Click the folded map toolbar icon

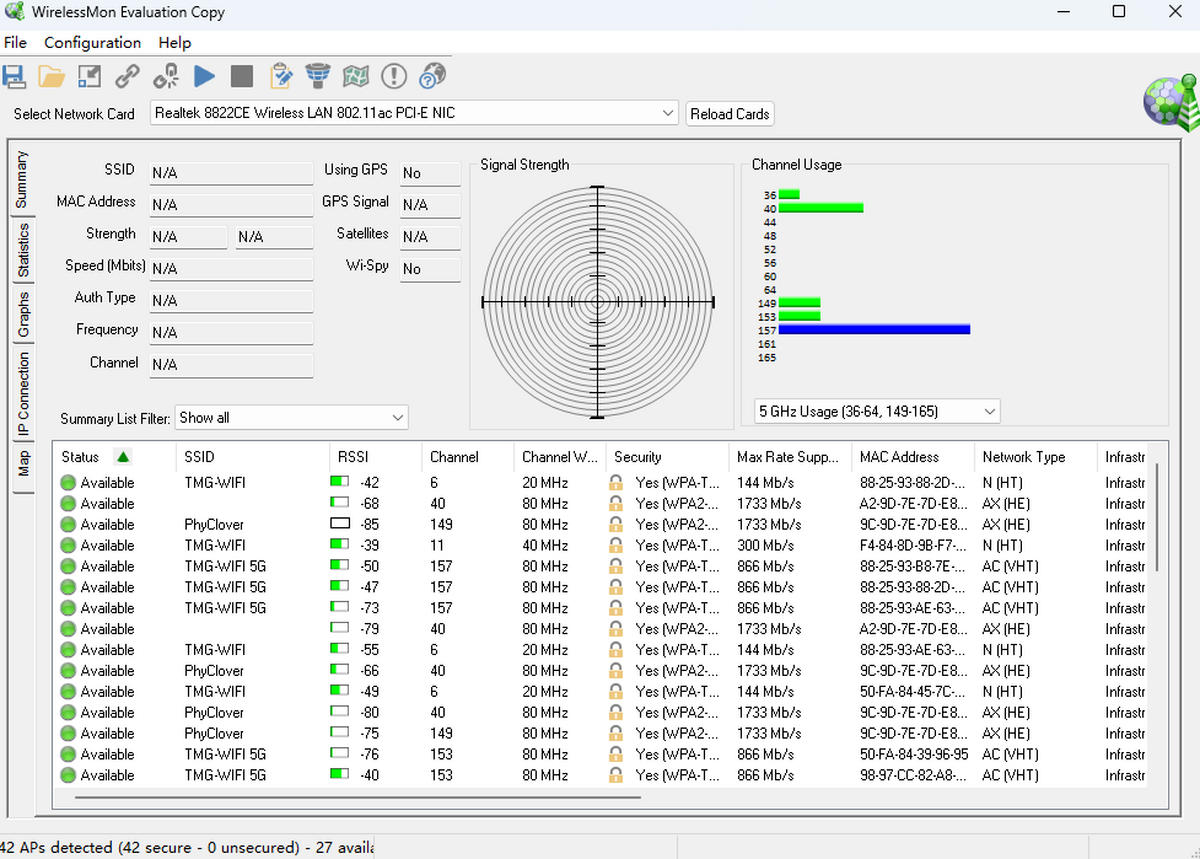tap(356, 76)
